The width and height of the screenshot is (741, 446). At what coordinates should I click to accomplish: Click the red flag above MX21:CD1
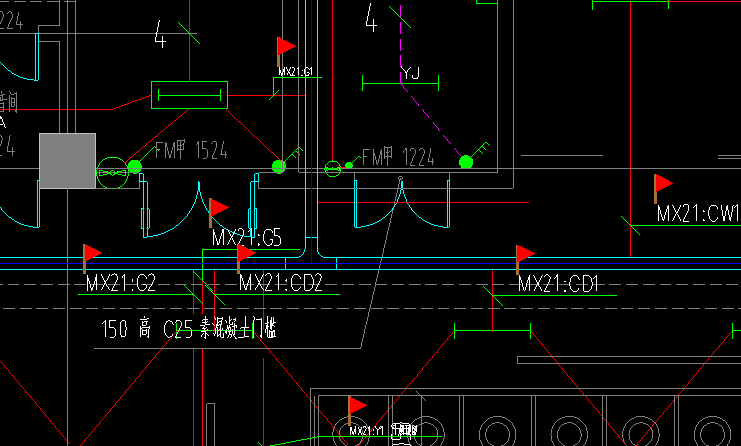pos(525,259)
